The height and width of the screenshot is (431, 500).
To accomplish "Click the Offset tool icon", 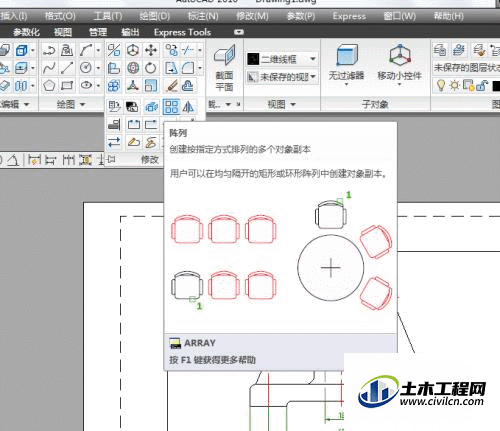I will tap(188, 86).
